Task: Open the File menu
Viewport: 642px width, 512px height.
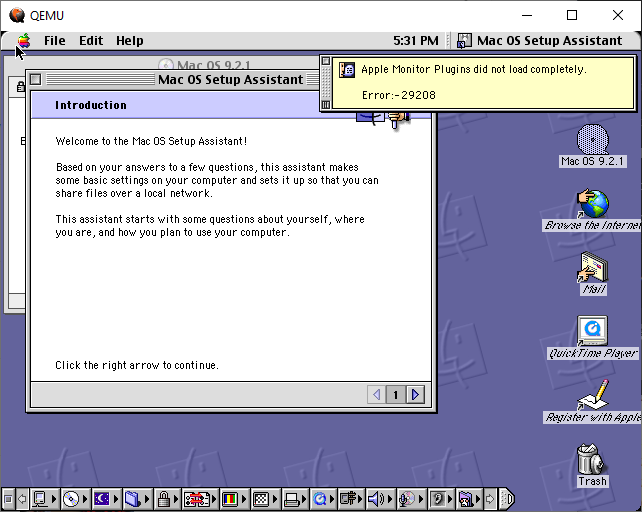Action: tap(54, 41)
